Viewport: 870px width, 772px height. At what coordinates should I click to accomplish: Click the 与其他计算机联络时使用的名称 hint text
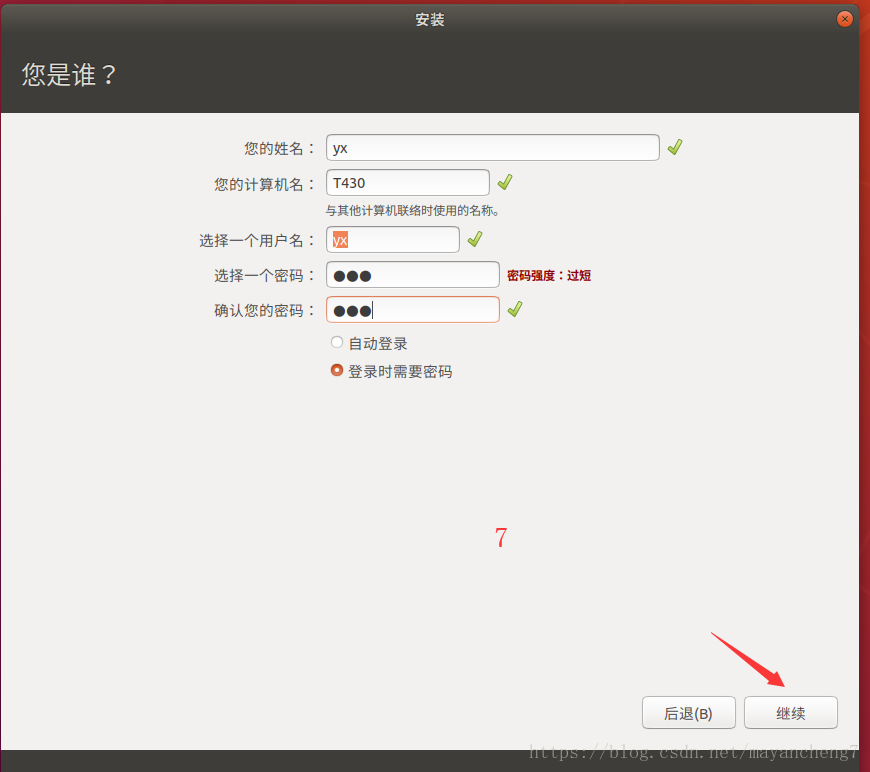[412, 211]
